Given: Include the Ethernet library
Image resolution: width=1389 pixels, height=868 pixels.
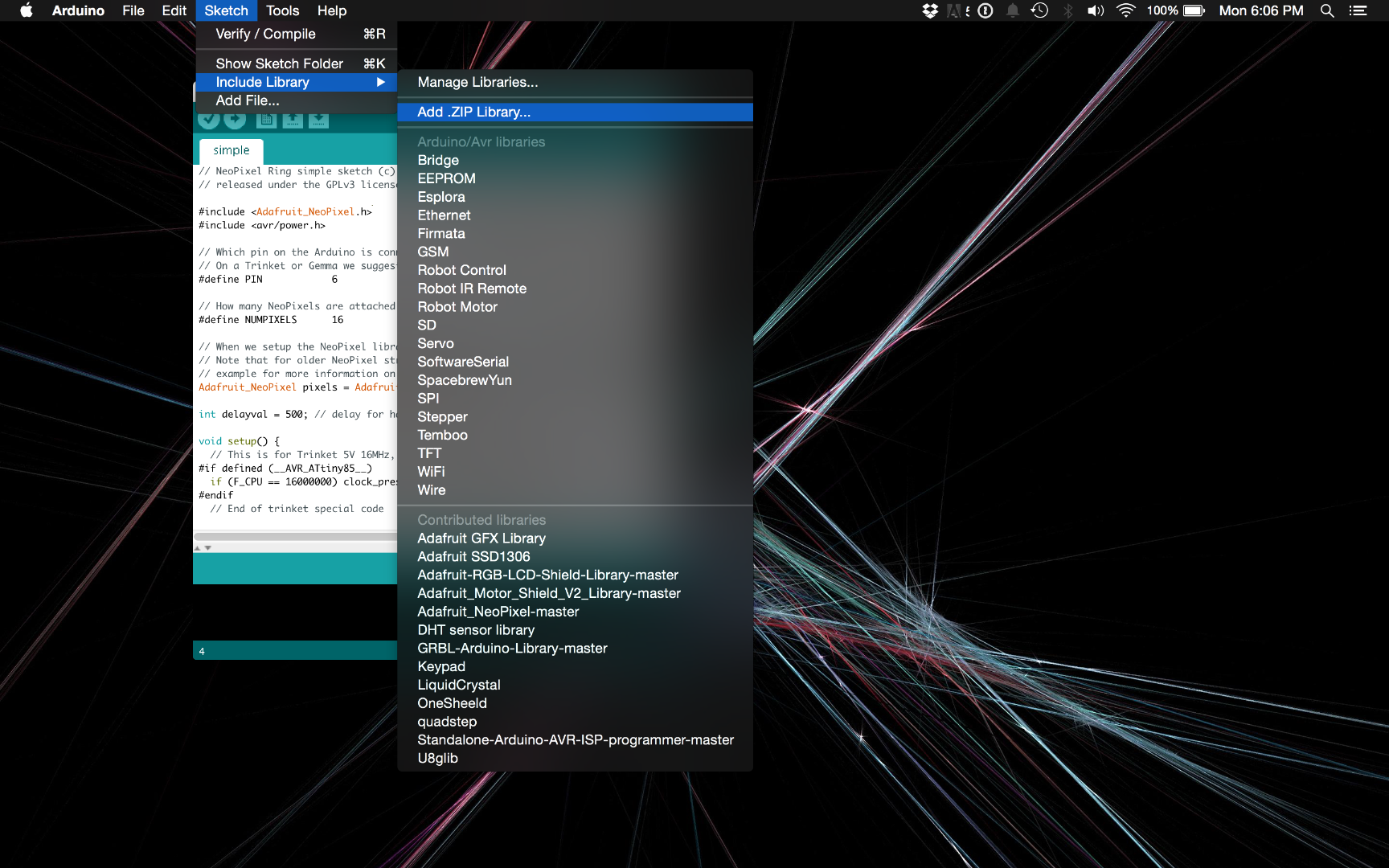Looking at the screenshot, I should pos(575,215).
